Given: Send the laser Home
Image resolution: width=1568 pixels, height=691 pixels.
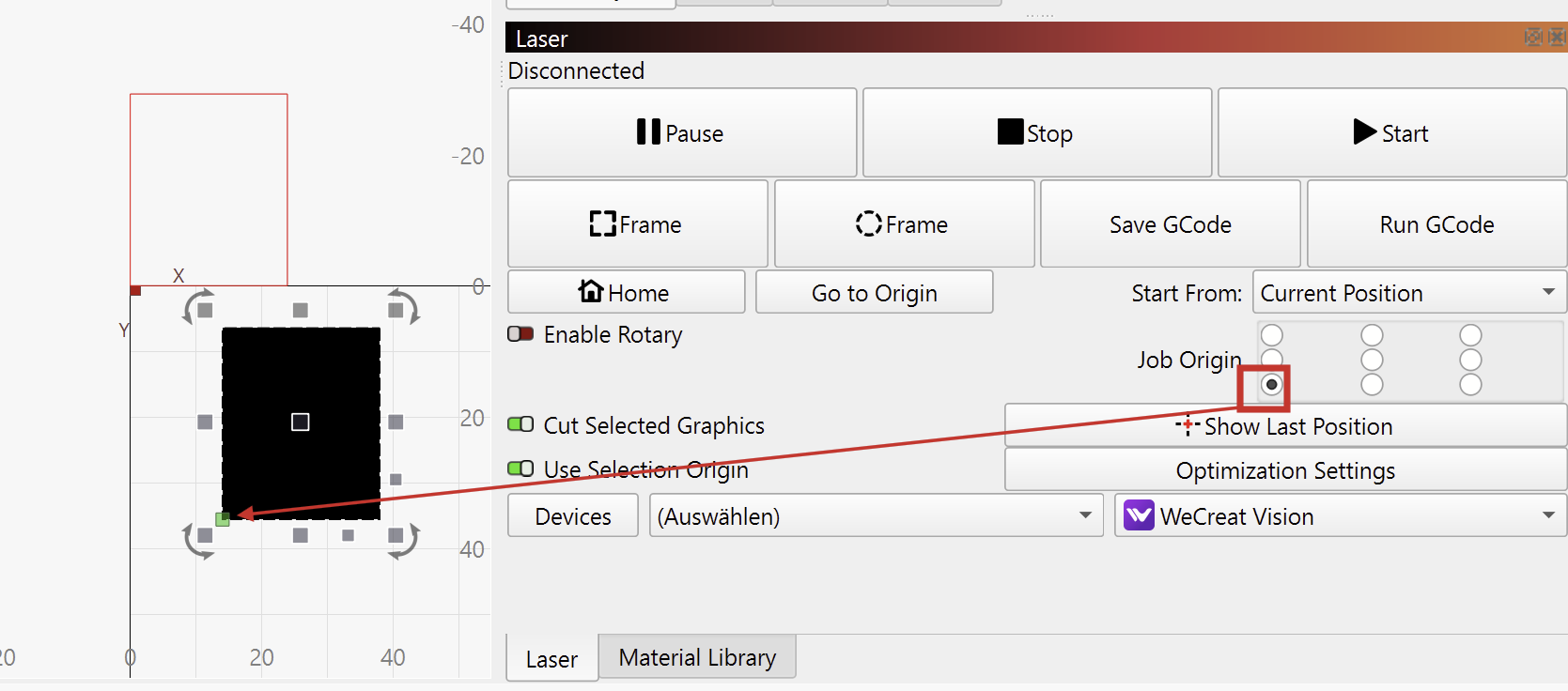Looking at the screenshot, I should (x=626, y=293).
